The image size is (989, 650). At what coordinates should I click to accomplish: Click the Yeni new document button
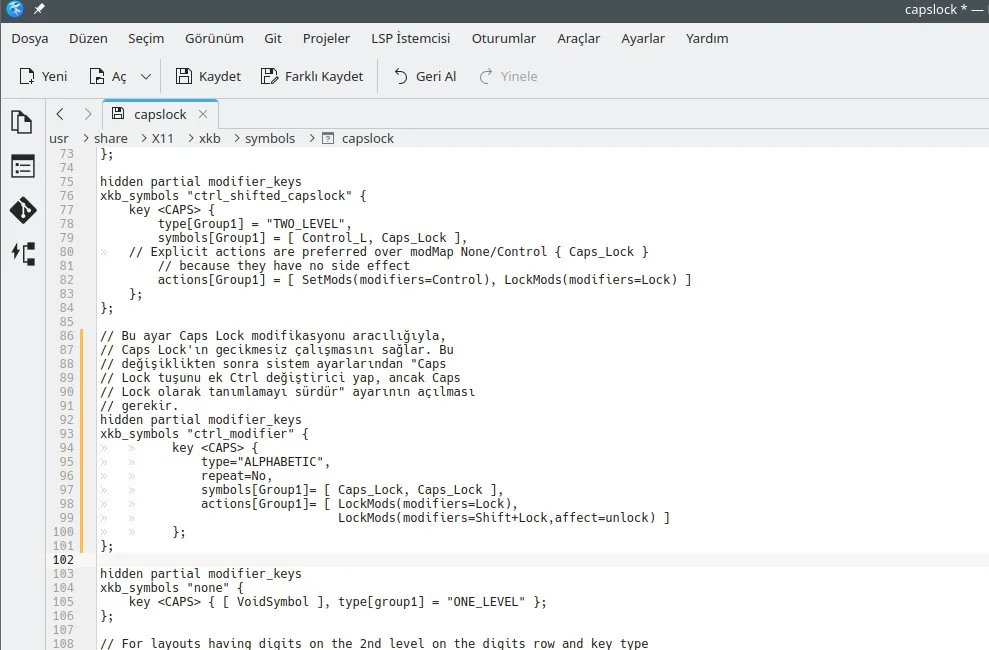pyautogui.click(x=44, y=76)
